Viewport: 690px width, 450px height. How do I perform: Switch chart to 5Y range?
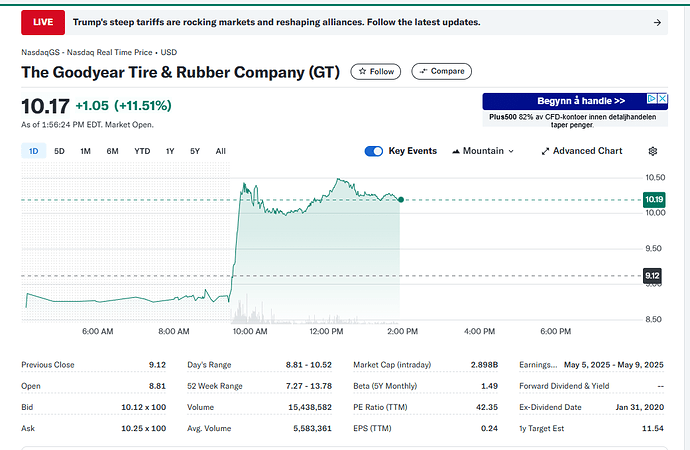point(195,151)
